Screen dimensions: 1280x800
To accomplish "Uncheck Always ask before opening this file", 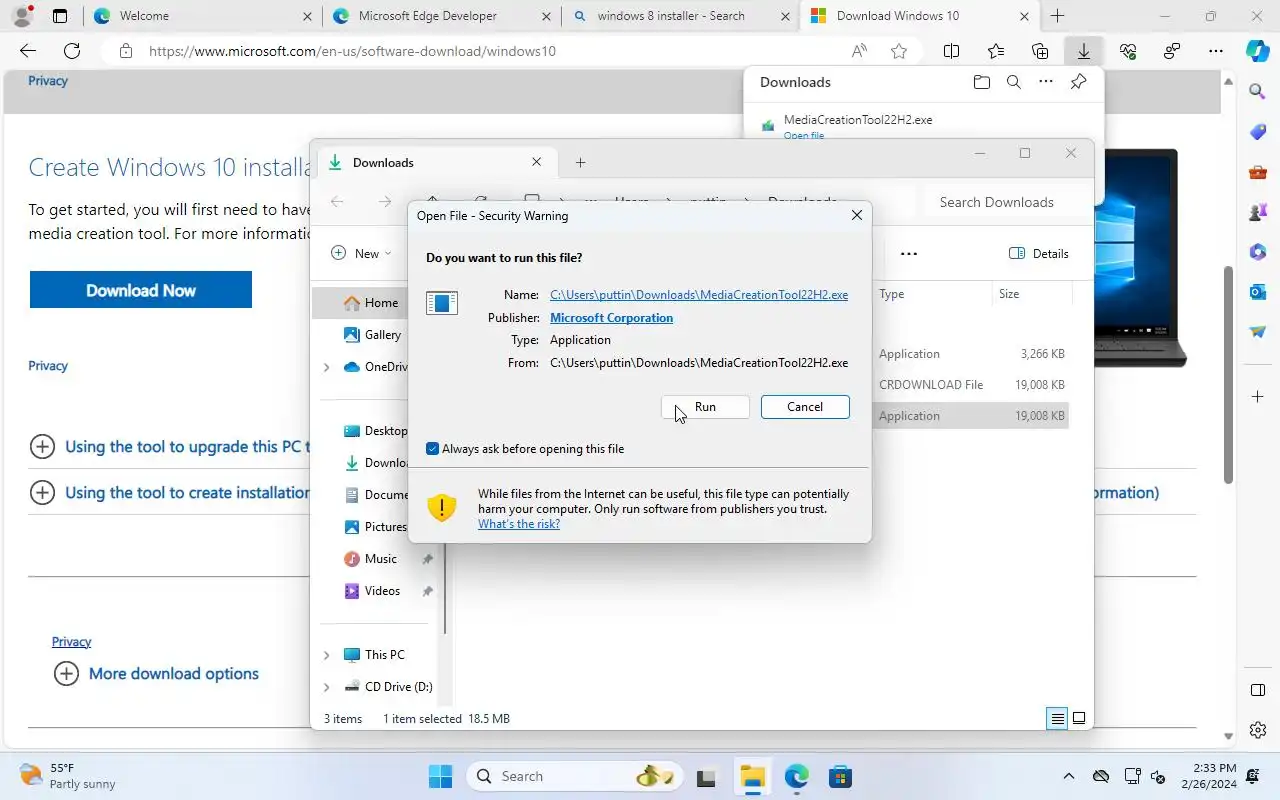I will [432, 449].
